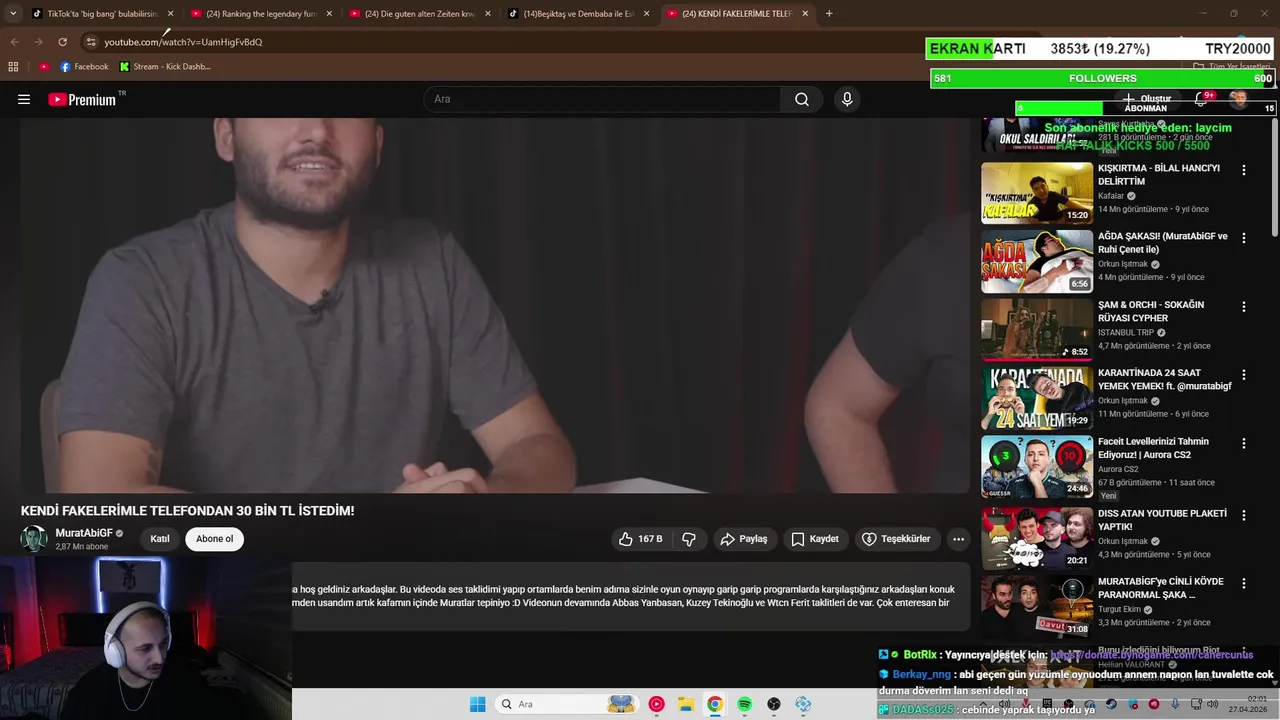Open options for MURATABİGF'ye CİNLİ KÖYDE video
Viewport: 1280px width, 720px height.
(1244, 583)
